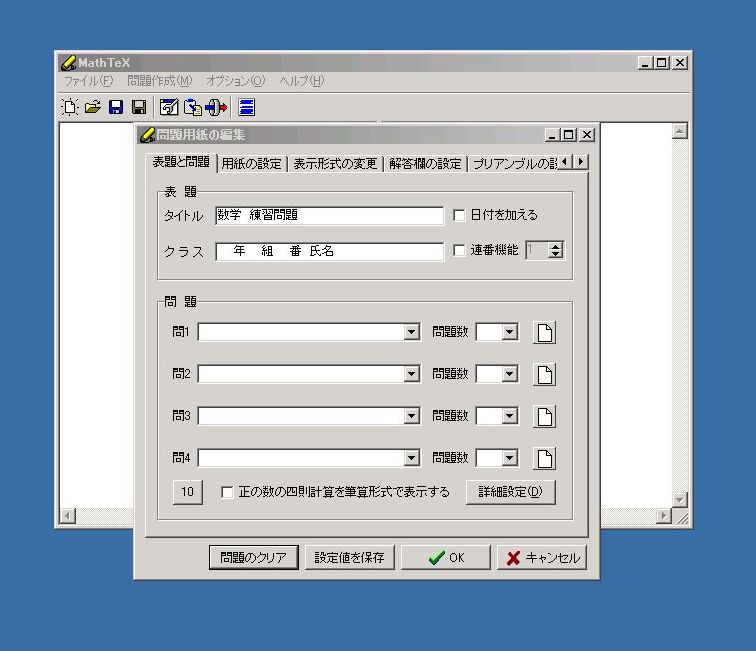Toggle the 連番機能 checkbox
The image size is (756, 651).
(x=459, y=250)
